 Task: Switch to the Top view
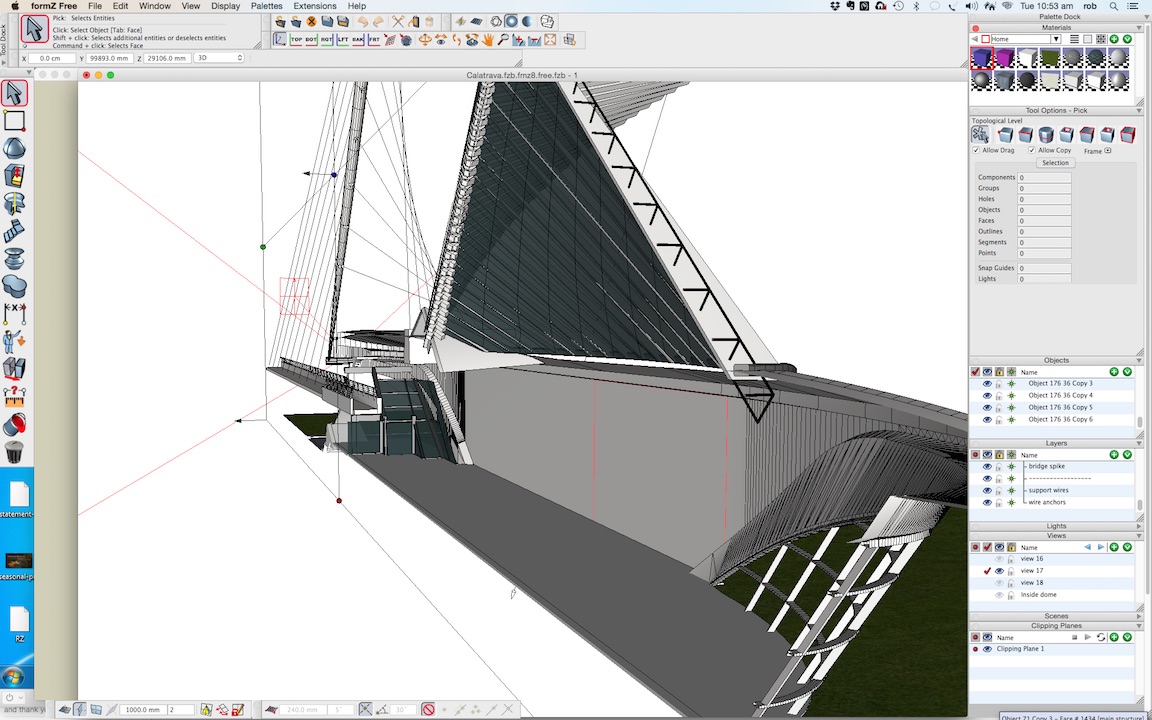[296, 40]
